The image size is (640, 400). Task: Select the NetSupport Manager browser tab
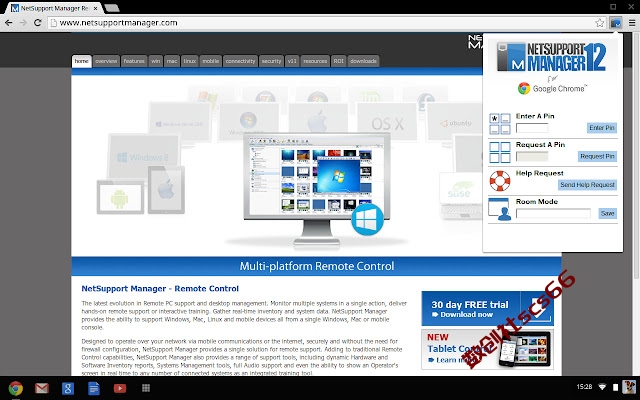tap(55, 8)
